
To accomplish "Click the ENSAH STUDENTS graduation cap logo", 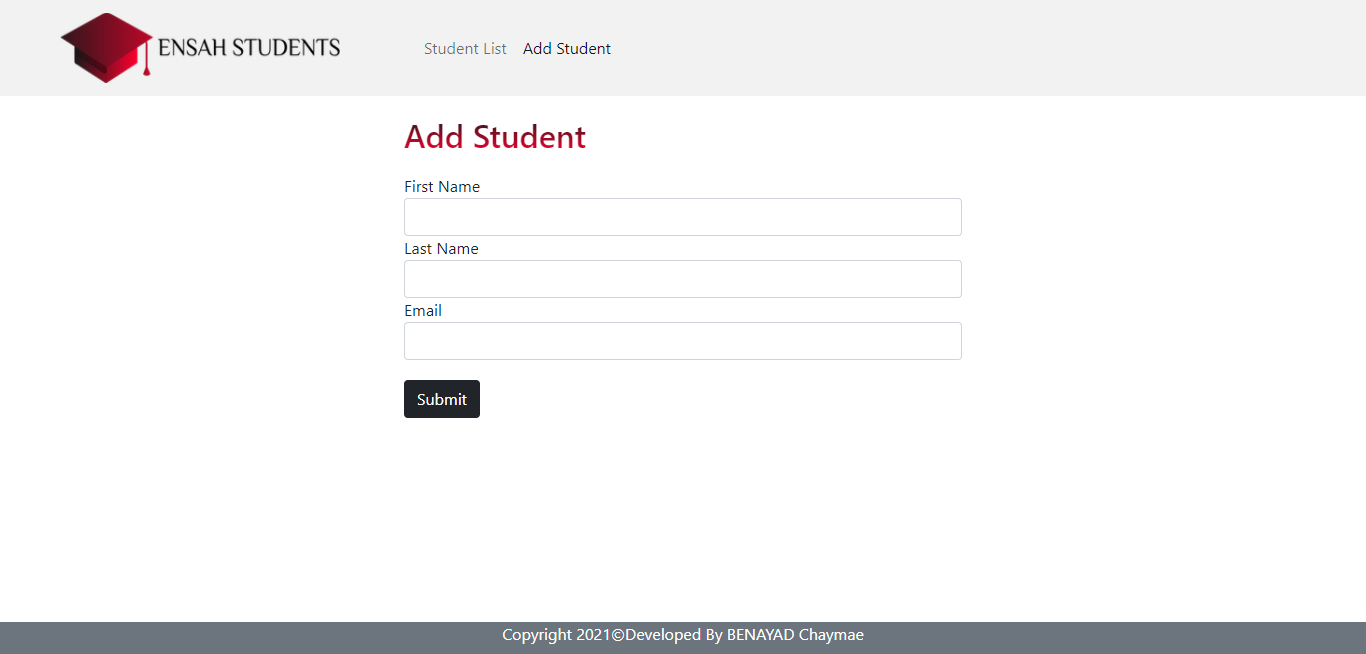I will [x=105, y=45].
